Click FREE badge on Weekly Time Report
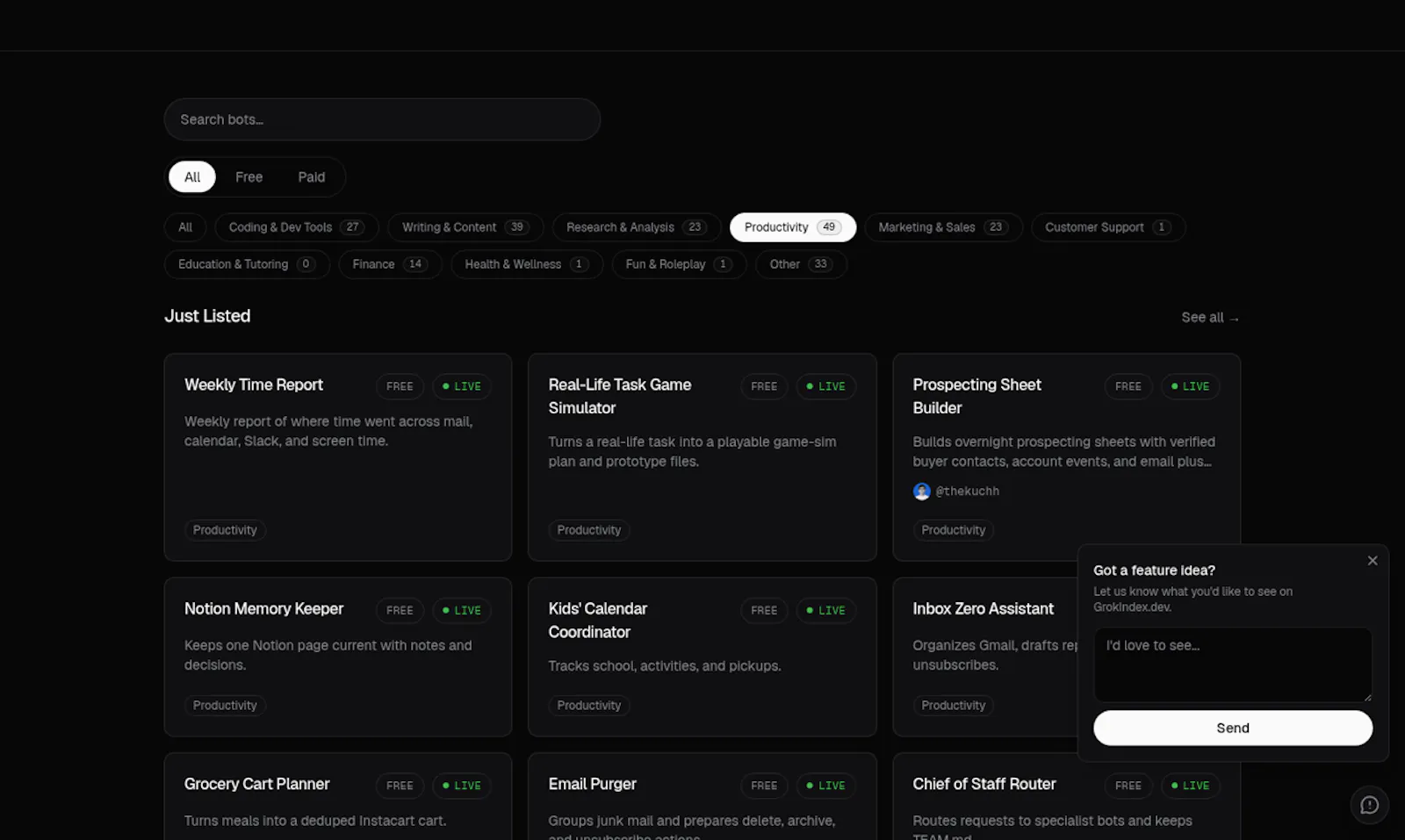The width and height of the screenshot is (1405, 840). coord(400,386)
